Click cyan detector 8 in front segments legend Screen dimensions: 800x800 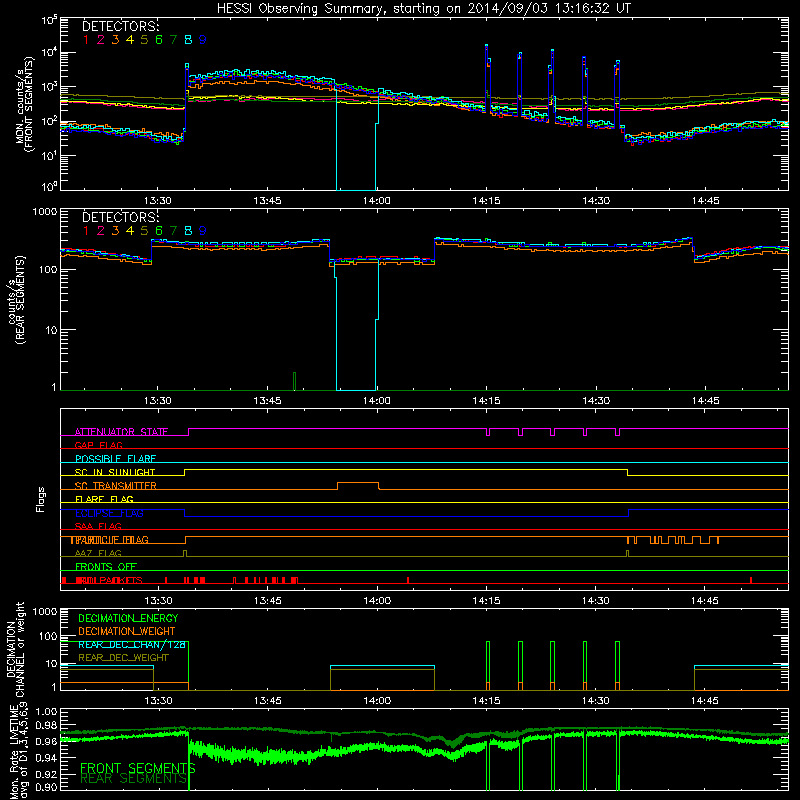pyautogui.click(x=188, y=40)
